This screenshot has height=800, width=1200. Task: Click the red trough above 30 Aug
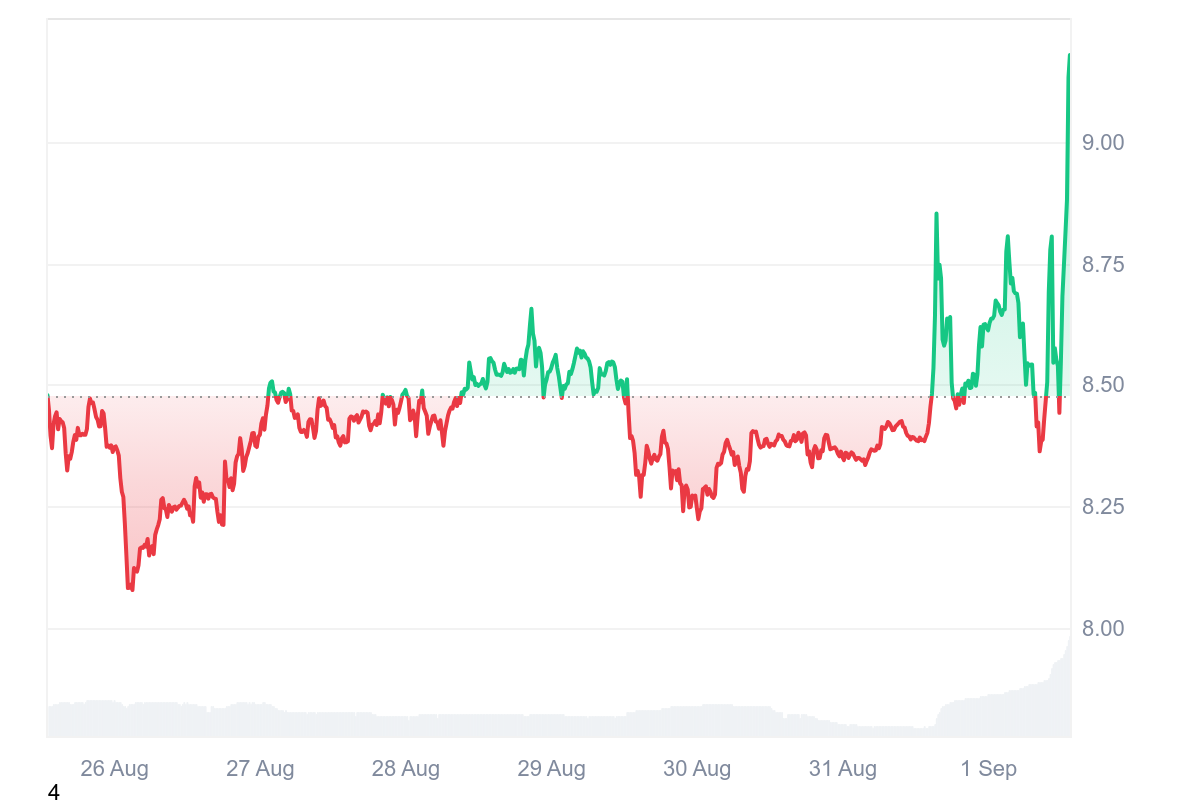click(x=698, y=517)
